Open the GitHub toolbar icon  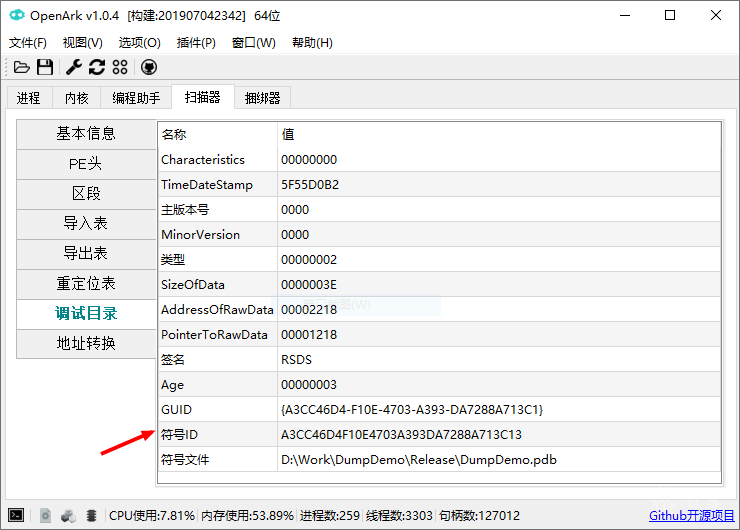pos(149,67)
